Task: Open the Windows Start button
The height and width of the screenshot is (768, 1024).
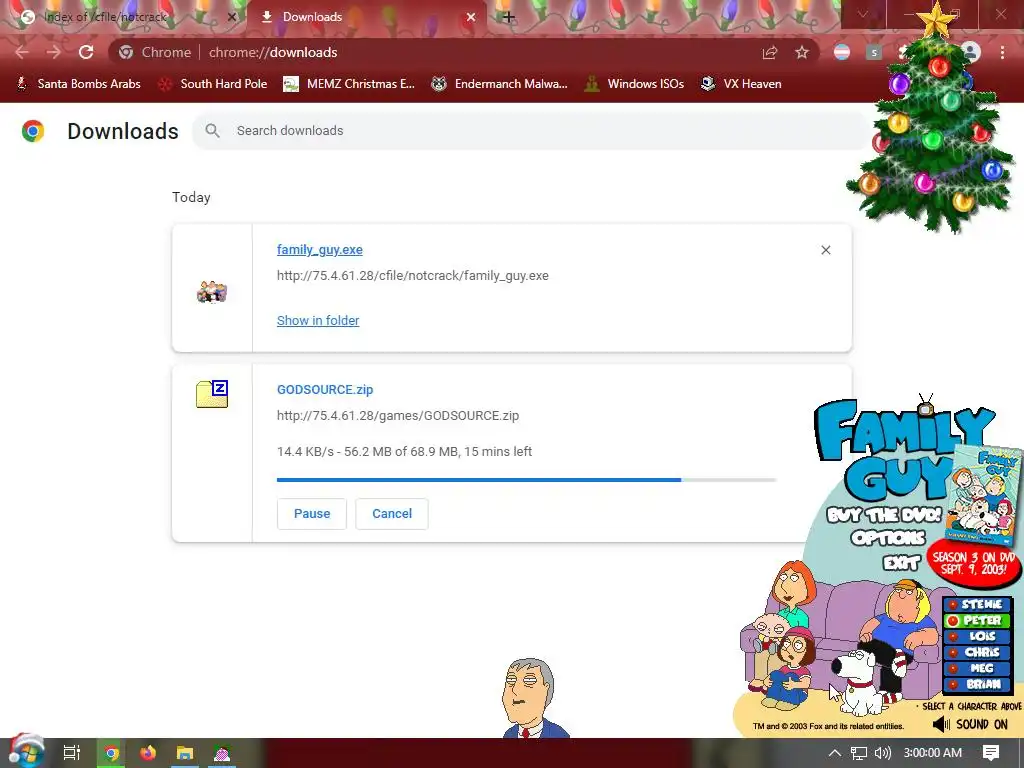Action: coord(26,751)
